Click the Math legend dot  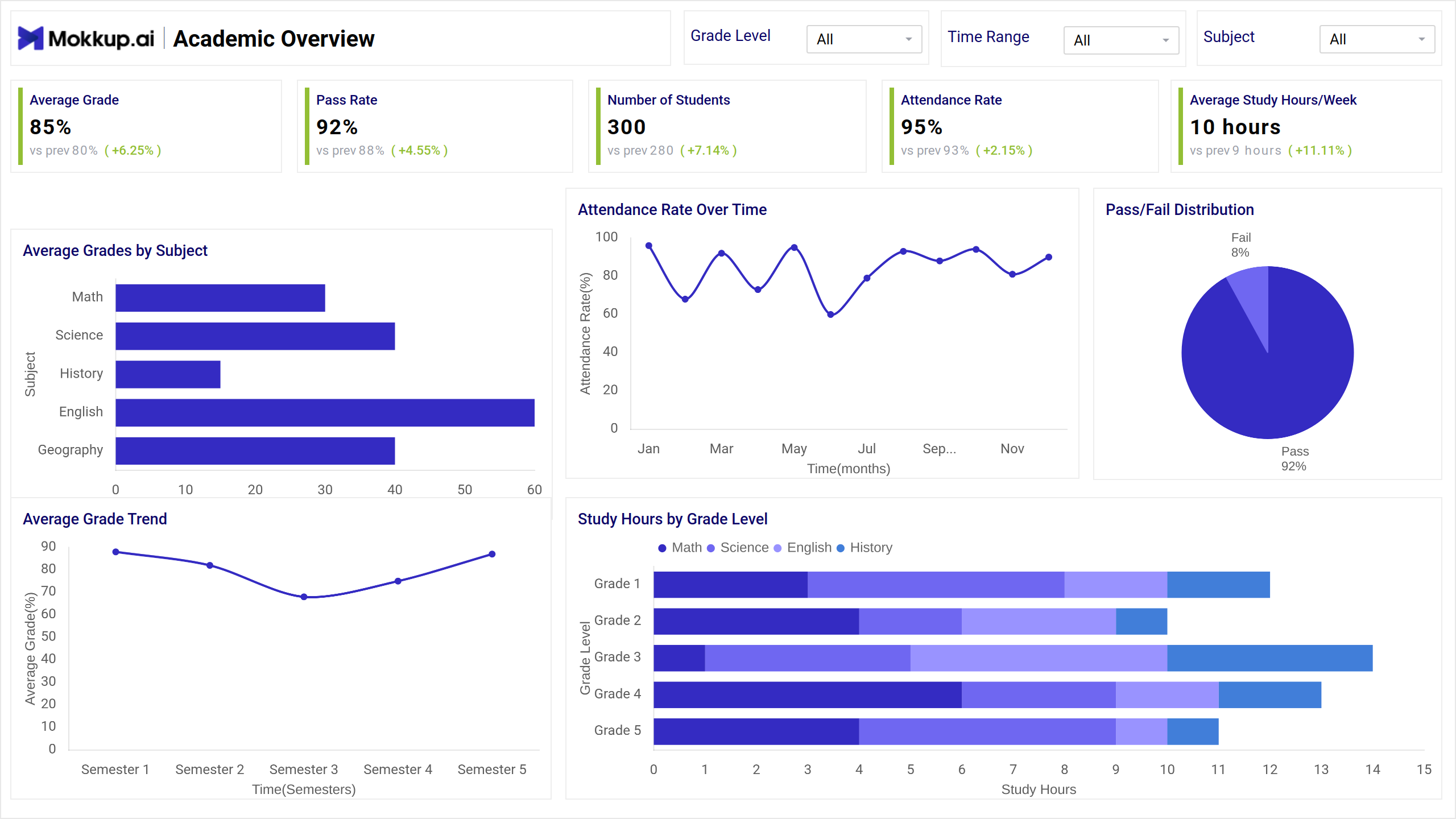[x=662, y=548]
